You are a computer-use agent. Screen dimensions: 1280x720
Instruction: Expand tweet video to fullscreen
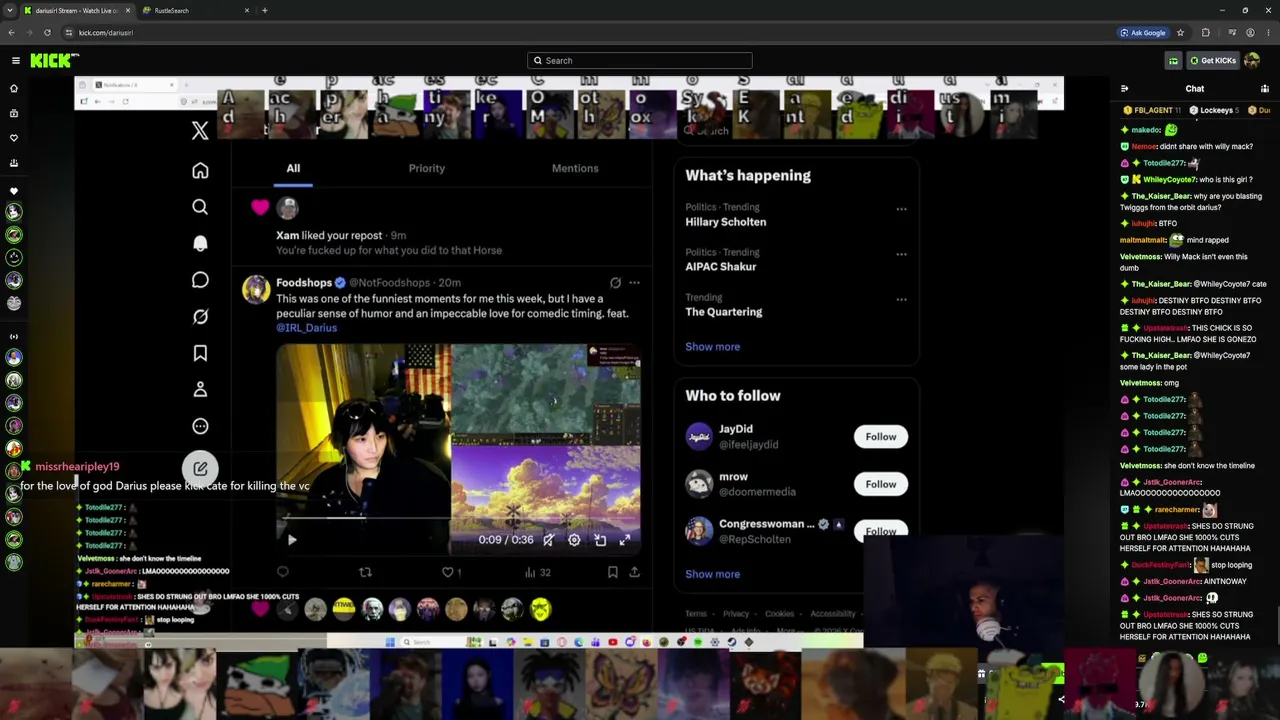click(x=625, y=540)
